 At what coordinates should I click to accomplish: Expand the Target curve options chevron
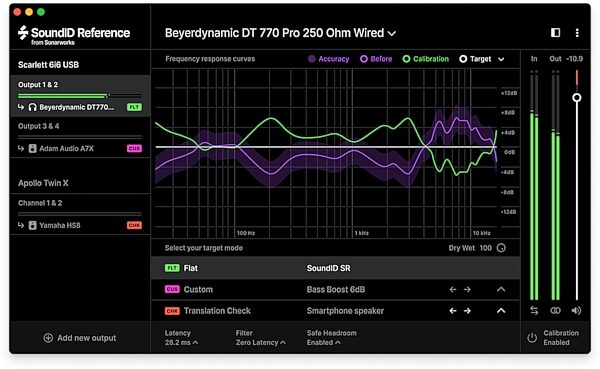(501, 59)
